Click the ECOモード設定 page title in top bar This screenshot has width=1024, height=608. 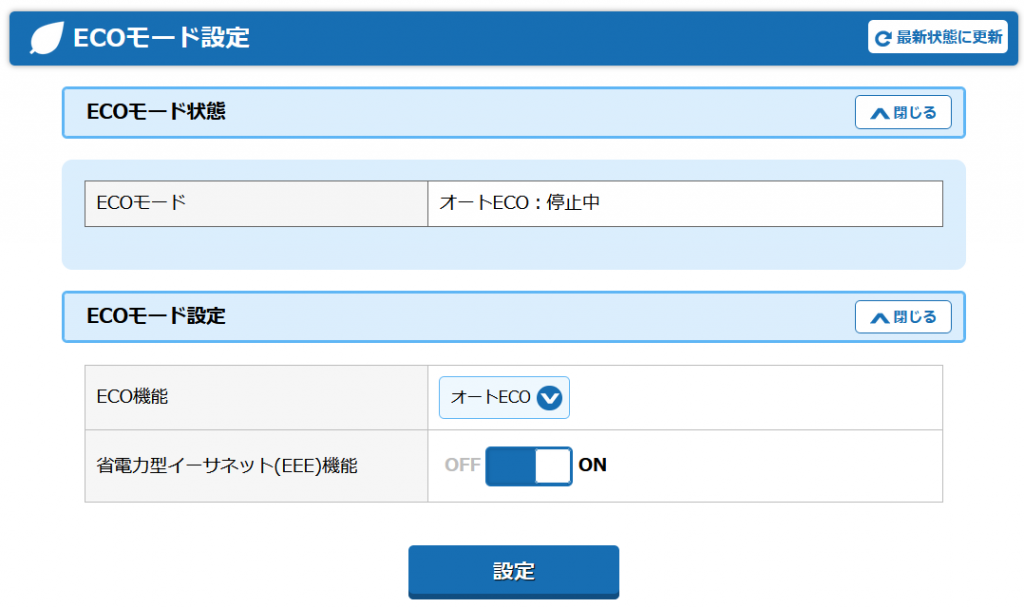[x=161, y=38]
